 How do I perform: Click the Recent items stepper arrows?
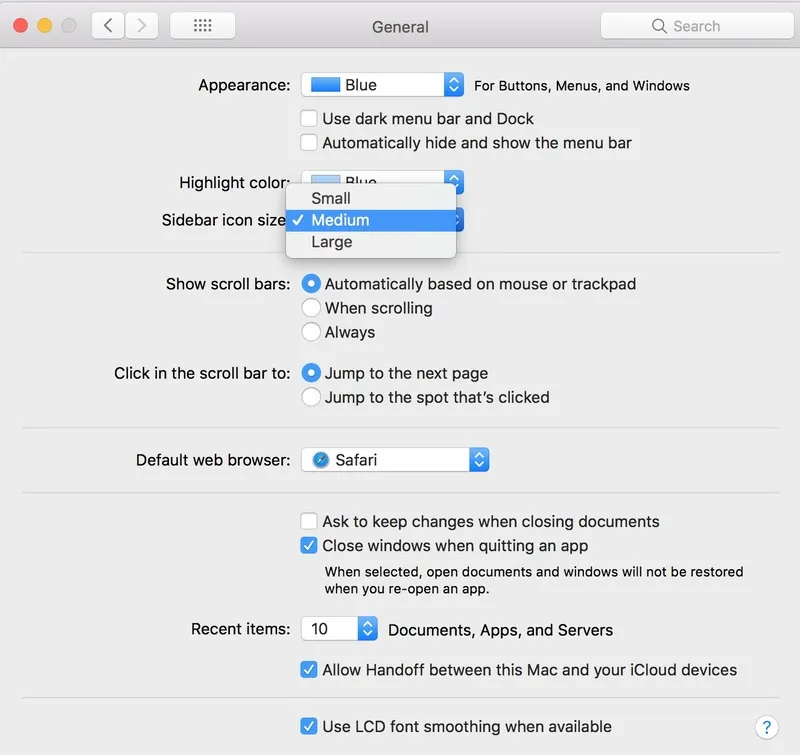click(x=368, y=629)
